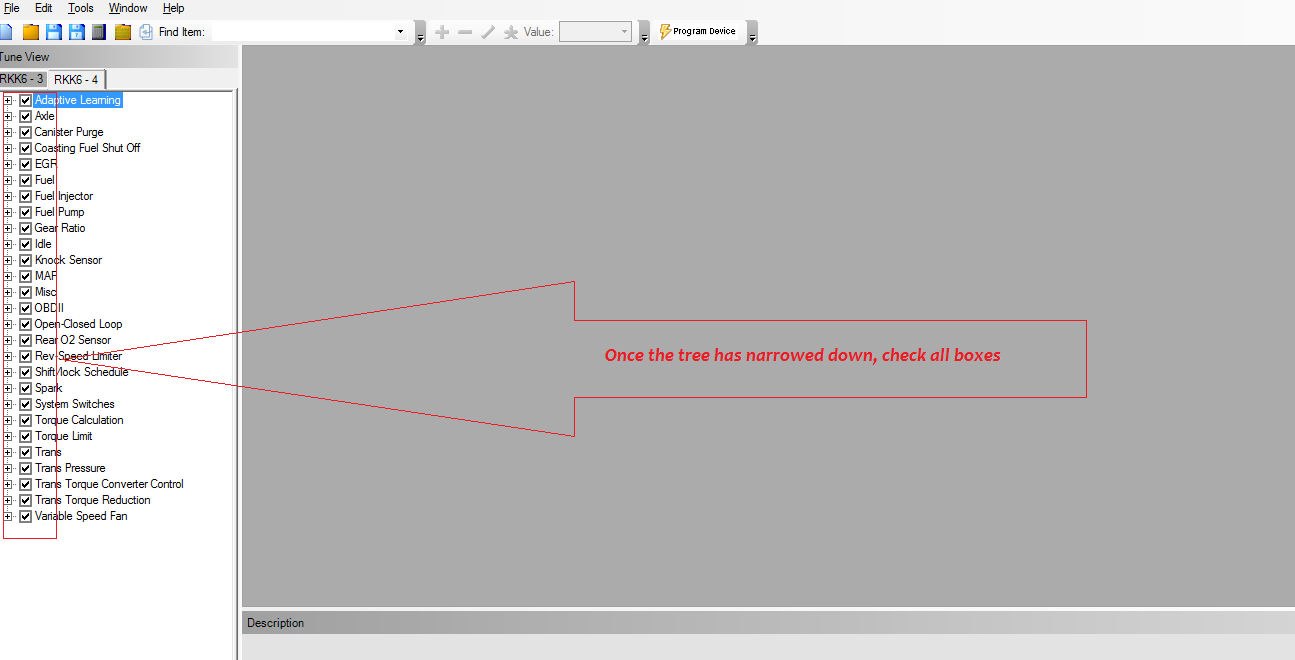
Task: Click the first blue Save floppy icon
Action: coord(54,32)
